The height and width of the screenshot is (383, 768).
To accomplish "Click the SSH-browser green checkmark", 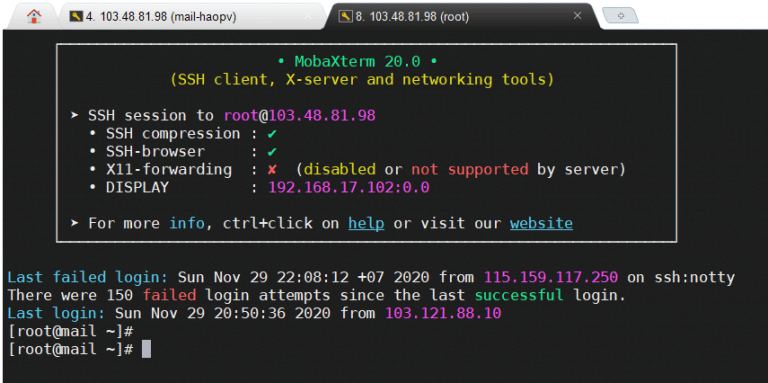I will 272,152.
